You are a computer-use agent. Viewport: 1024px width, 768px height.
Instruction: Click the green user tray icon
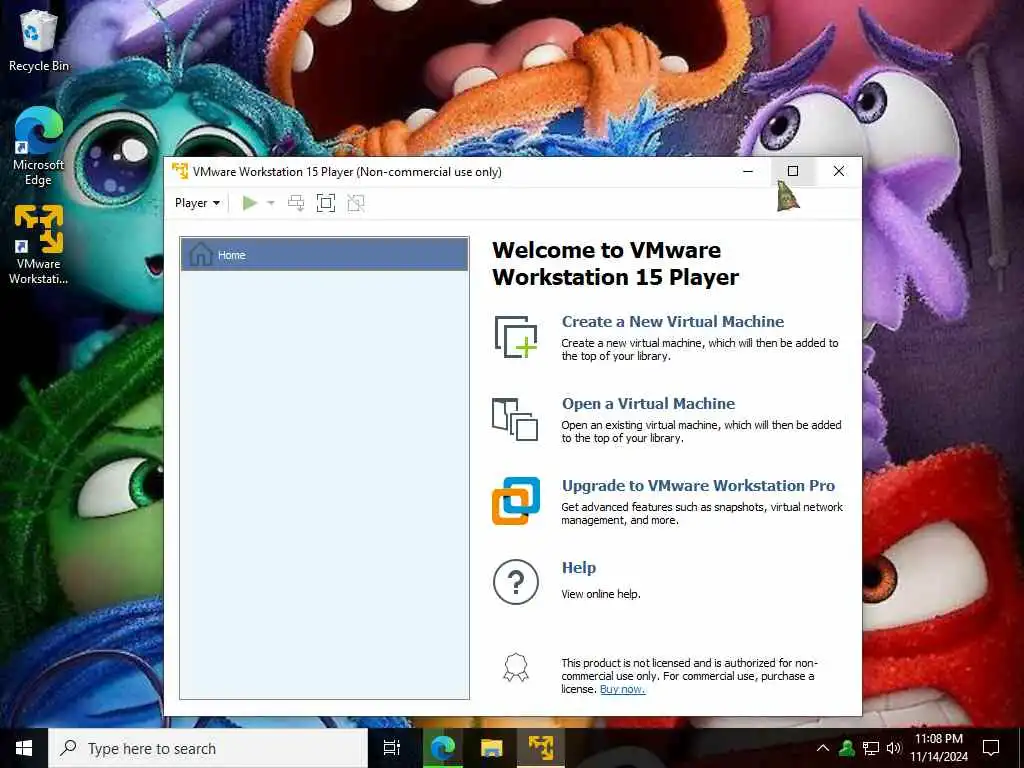[x=847, y=748]
